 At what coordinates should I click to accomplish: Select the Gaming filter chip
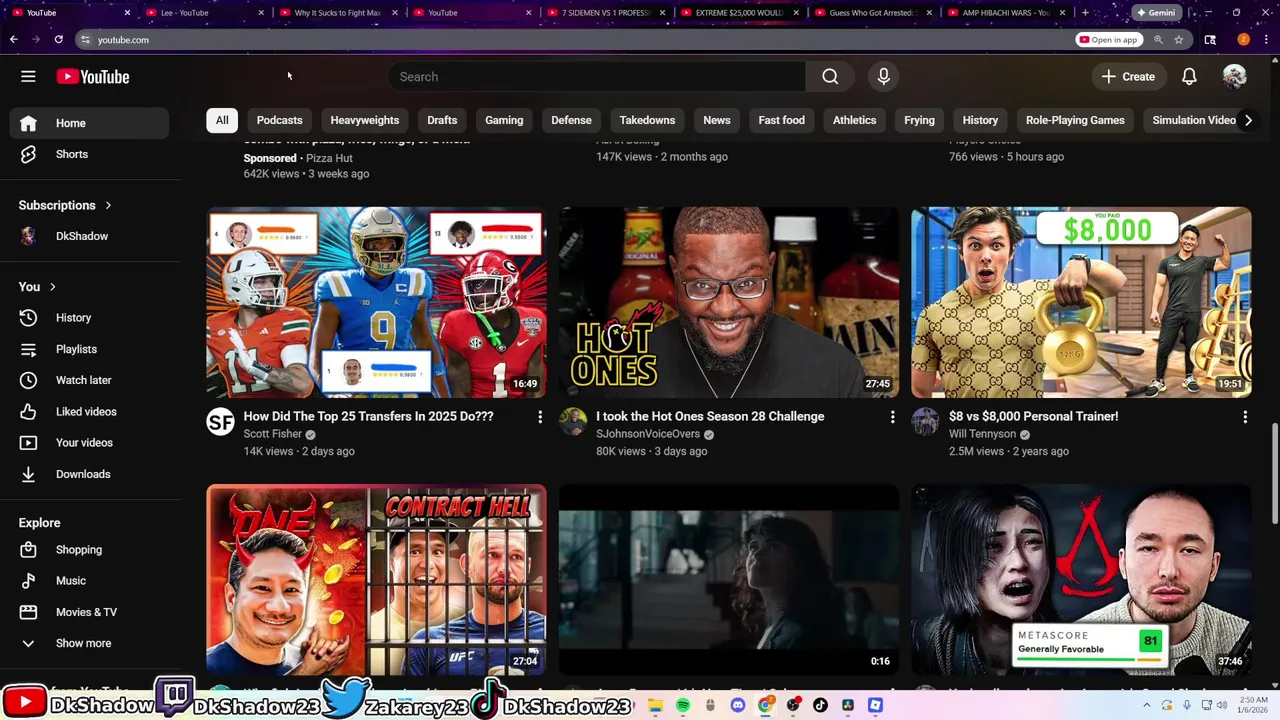coord(504,120)
